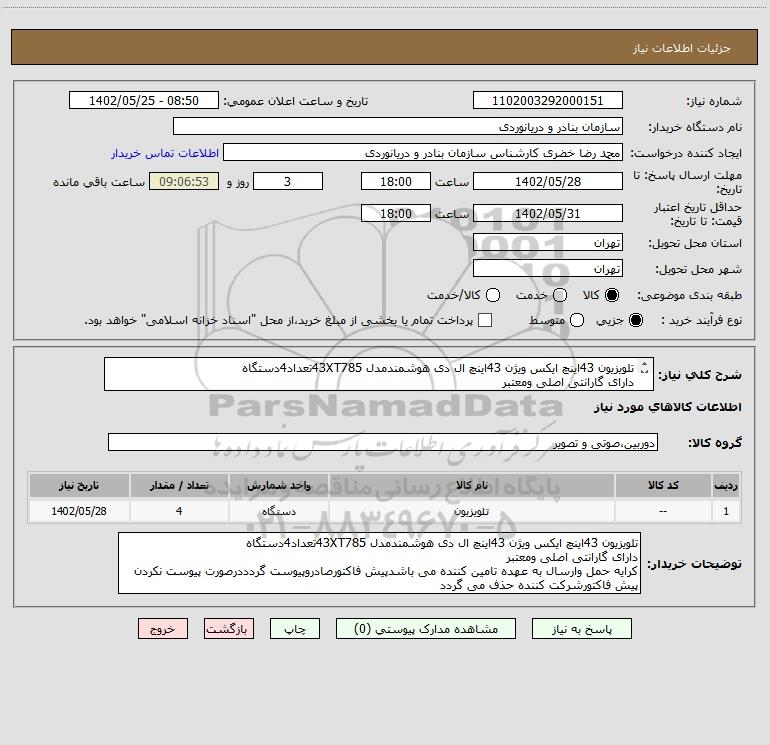Click the resize handle icon in شرح کلی نیاز box

pyautogui.click(x=644, y=367)
